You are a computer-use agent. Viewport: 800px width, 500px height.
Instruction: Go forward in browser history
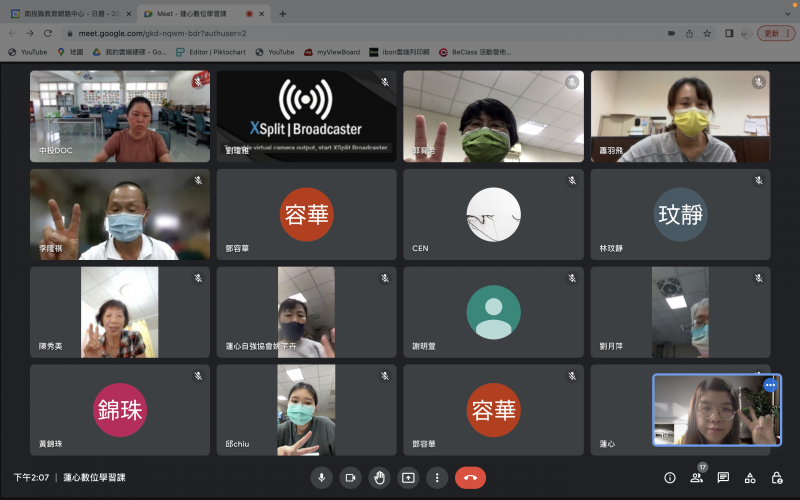coord(30,33)
